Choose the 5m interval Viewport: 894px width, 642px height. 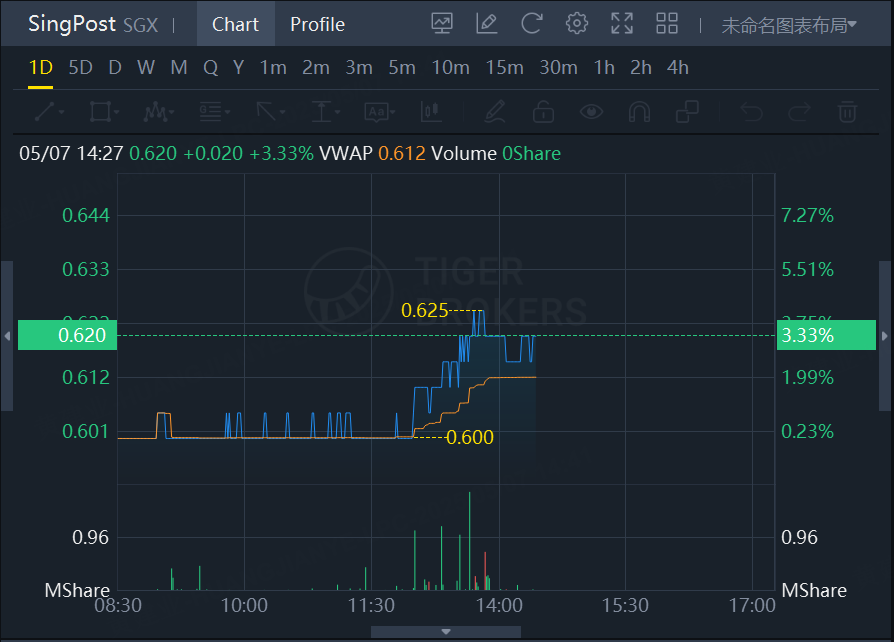[x=402, y=68]
